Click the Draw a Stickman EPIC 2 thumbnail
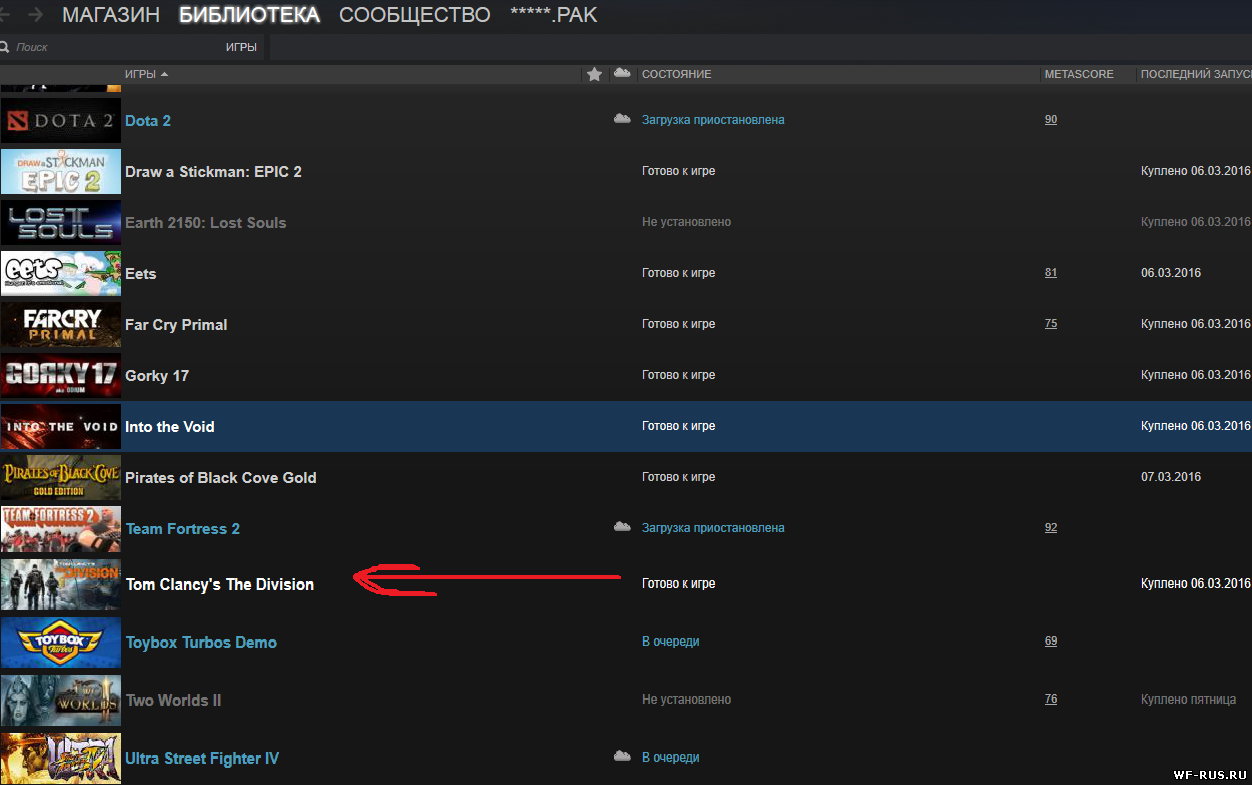Screen dimensions: 1252x785 [x=61, y=171]
